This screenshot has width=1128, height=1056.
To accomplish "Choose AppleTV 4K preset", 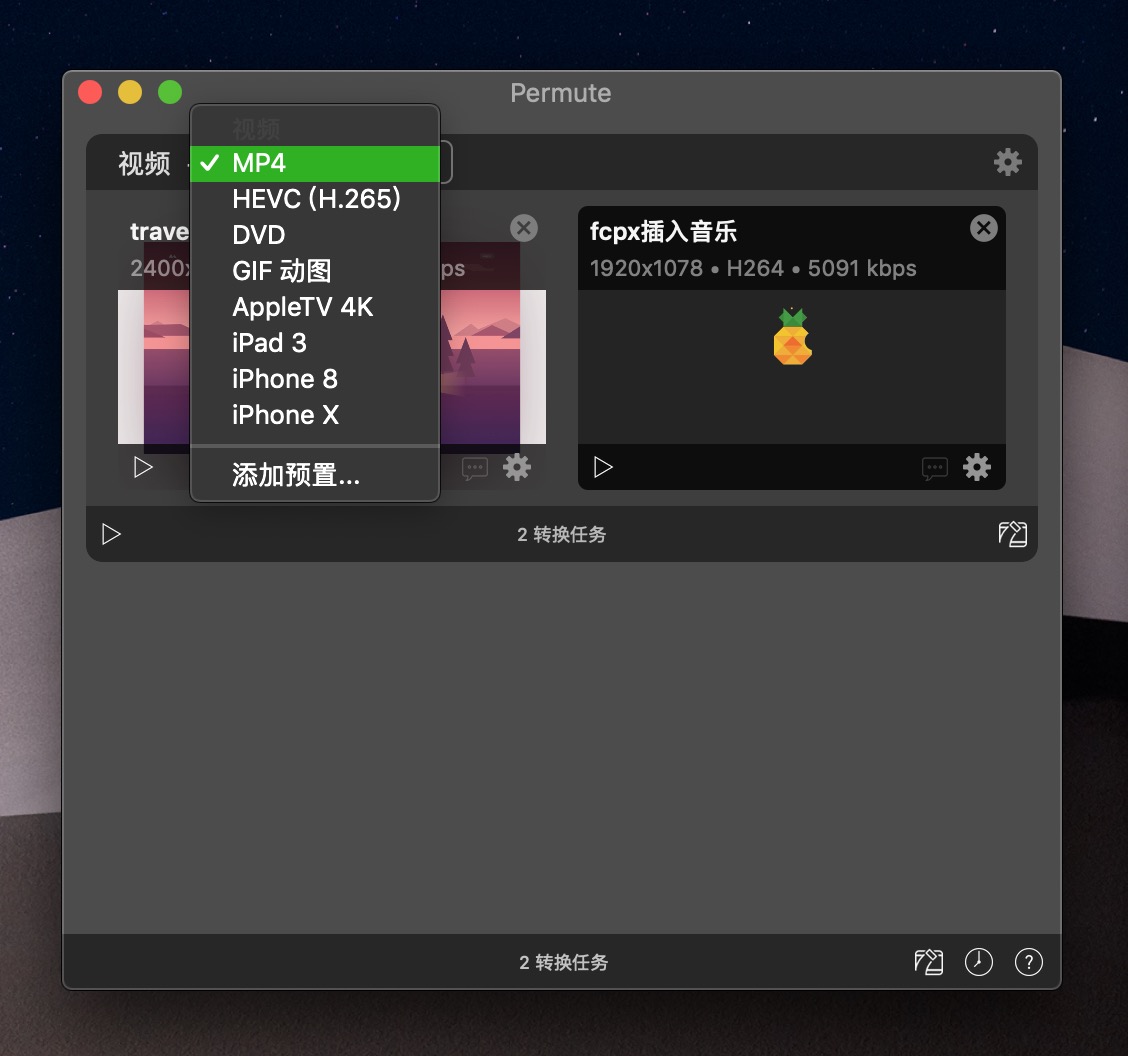I will [x=315, y=307].
